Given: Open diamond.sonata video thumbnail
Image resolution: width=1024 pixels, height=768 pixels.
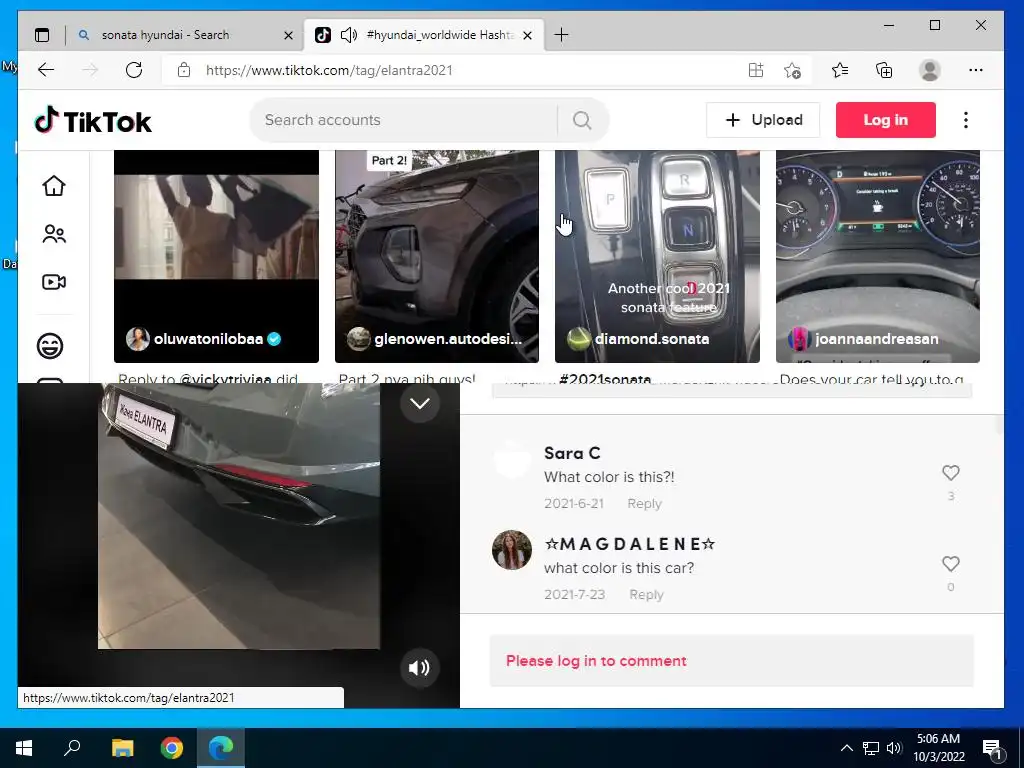Looking at the screenshot, I should [657, 256].
